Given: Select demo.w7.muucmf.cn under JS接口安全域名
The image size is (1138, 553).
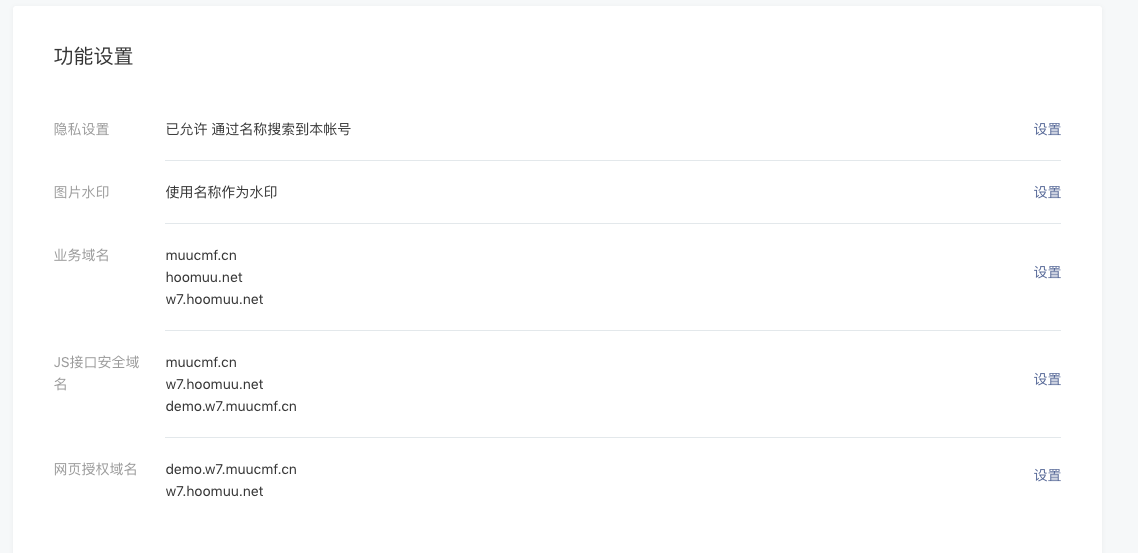Looking at the screenshot, I should tap(231, 406).
